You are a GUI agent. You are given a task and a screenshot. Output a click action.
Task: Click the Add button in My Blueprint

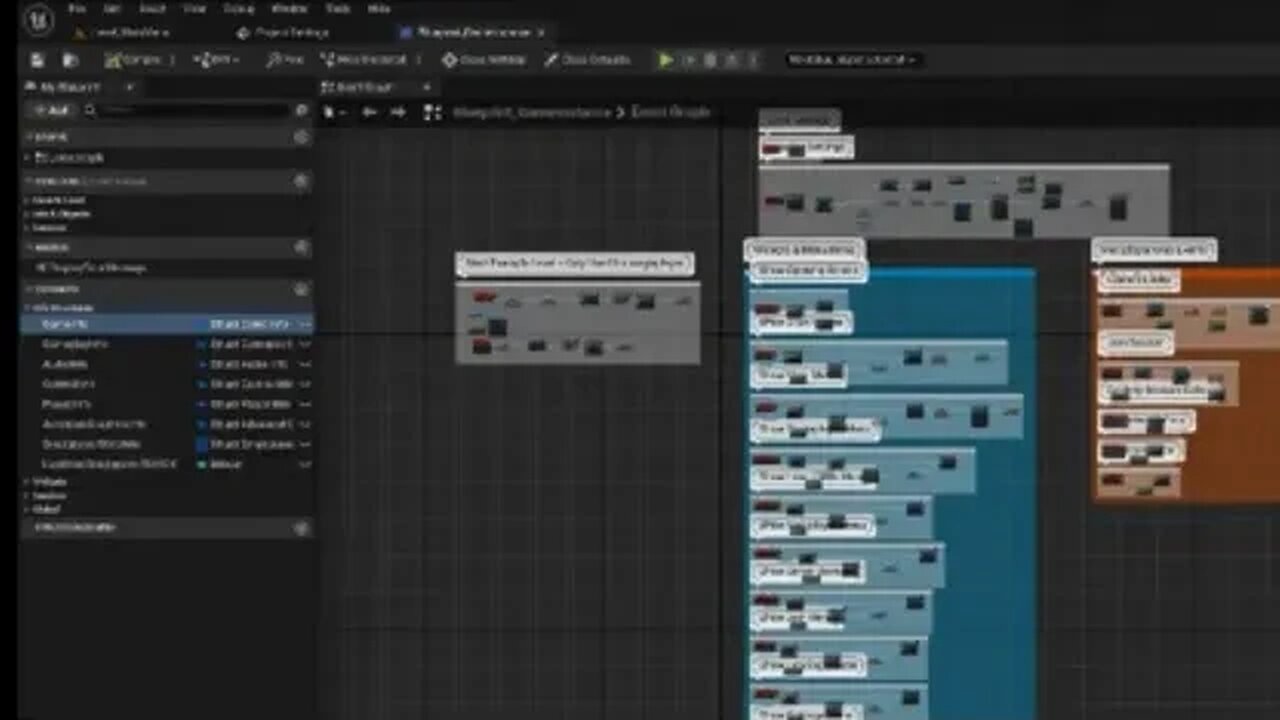(x=52, y=110)
